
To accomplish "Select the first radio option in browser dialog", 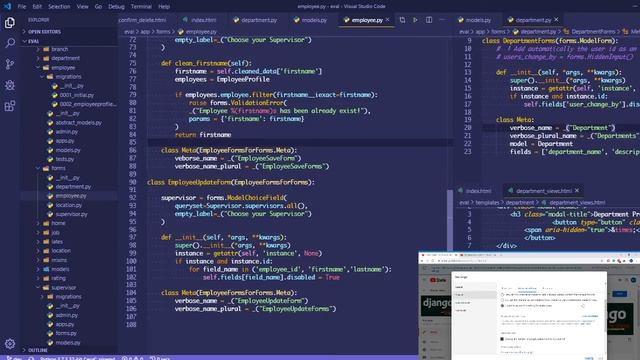I will point(502,294).
